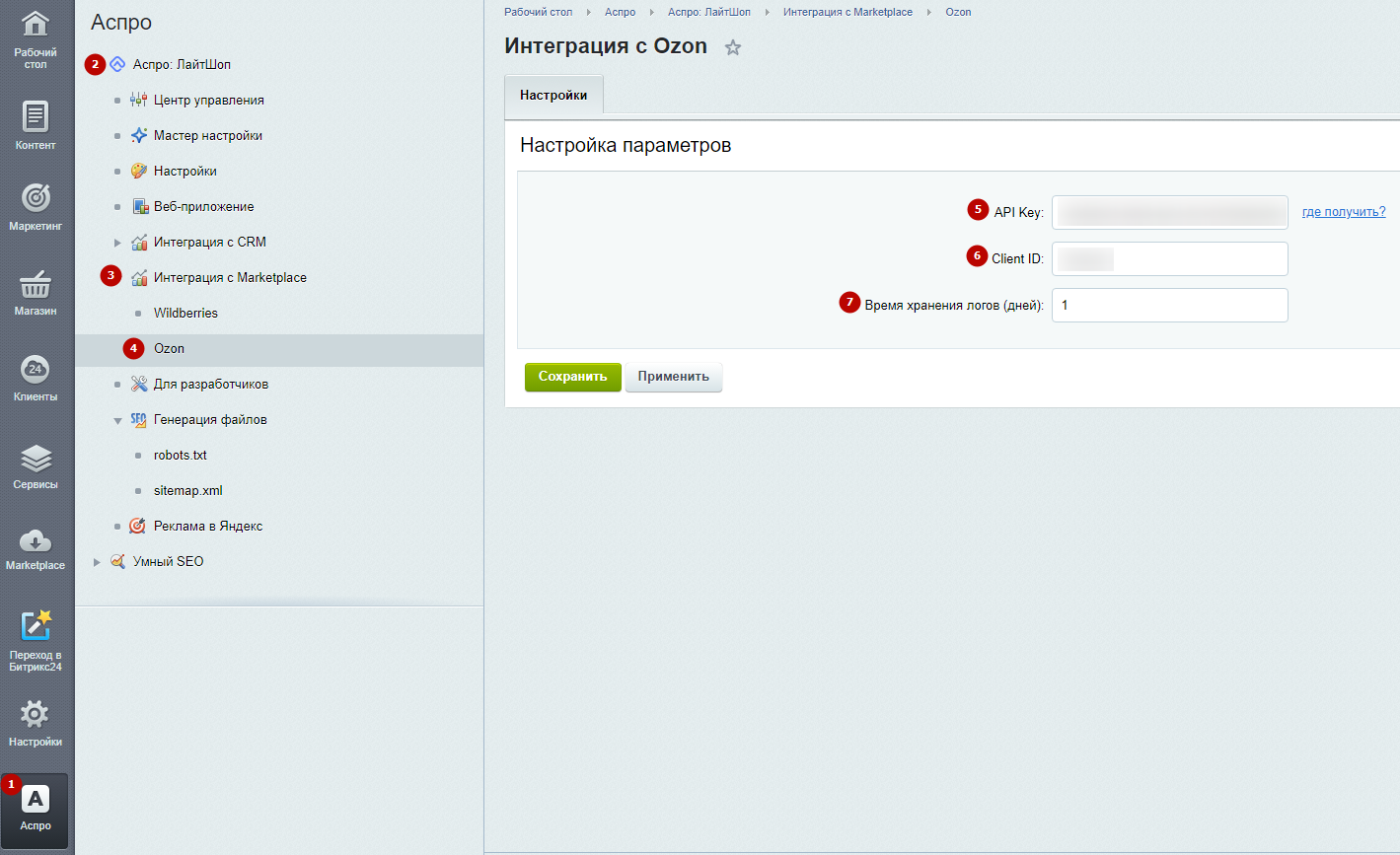Focus the Client ID input field
The width and height of the screenshot is (1400, 855).
coord(1170,258)
